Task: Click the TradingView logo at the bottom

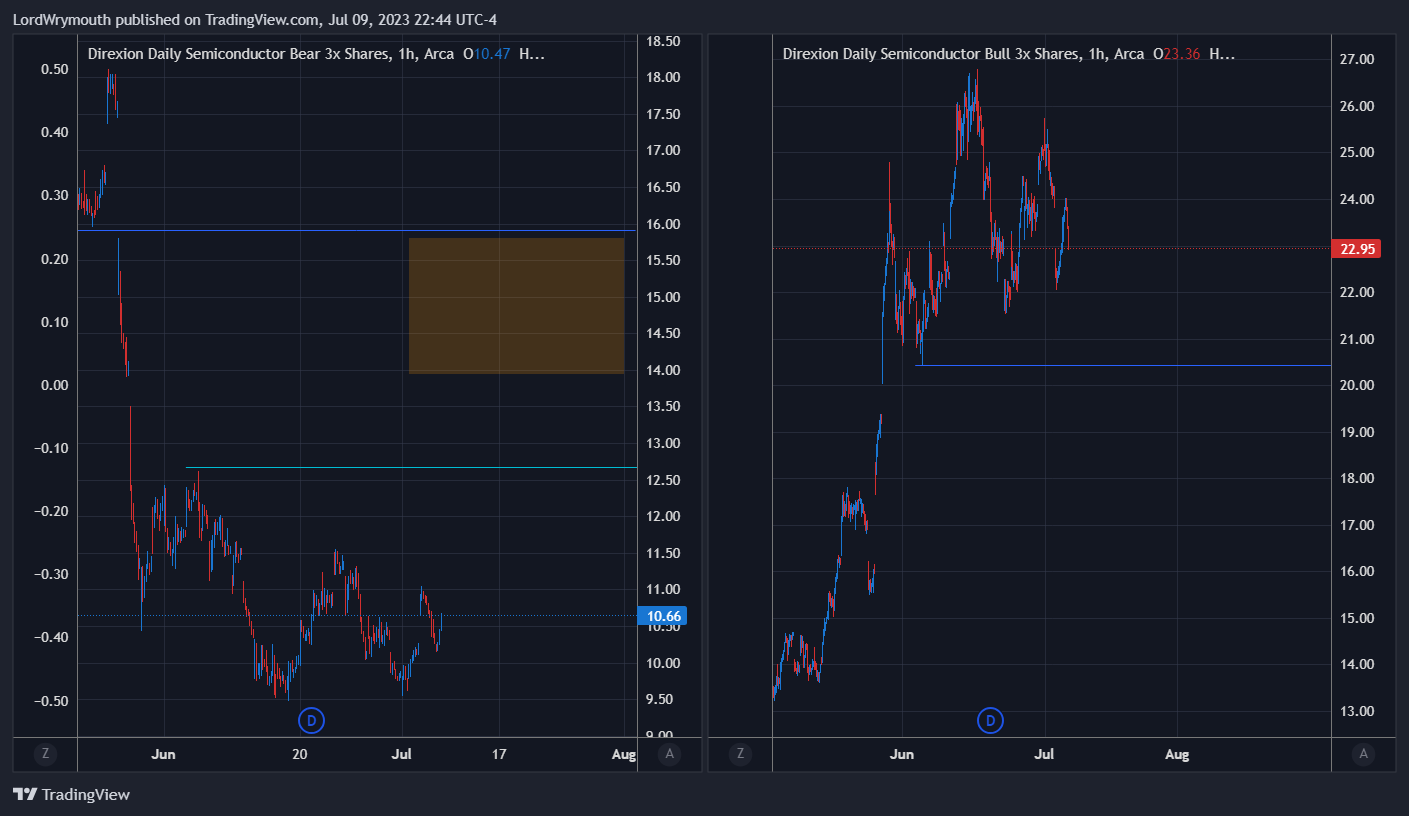Action: (72, 795)
